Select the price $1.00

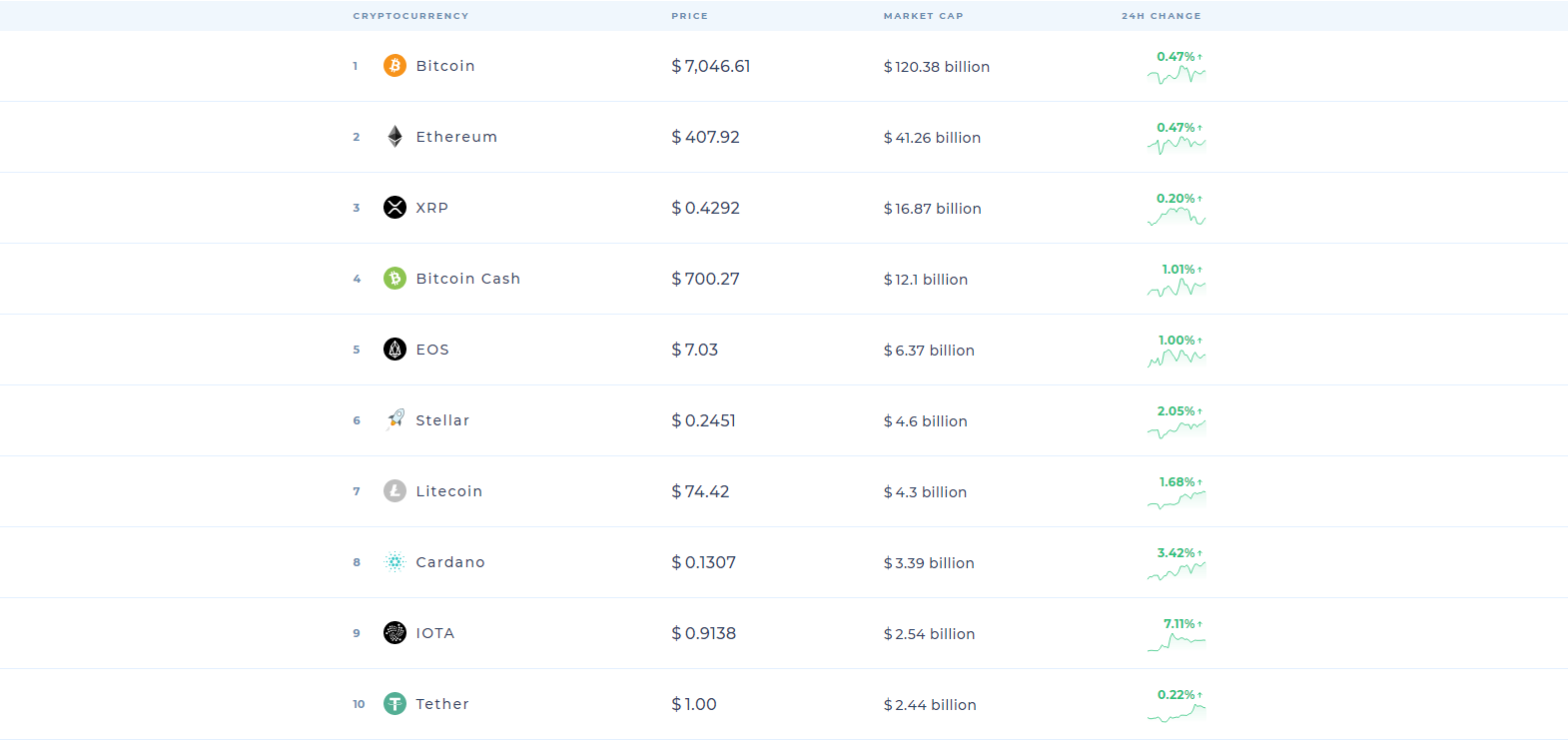tap(694, 704)
